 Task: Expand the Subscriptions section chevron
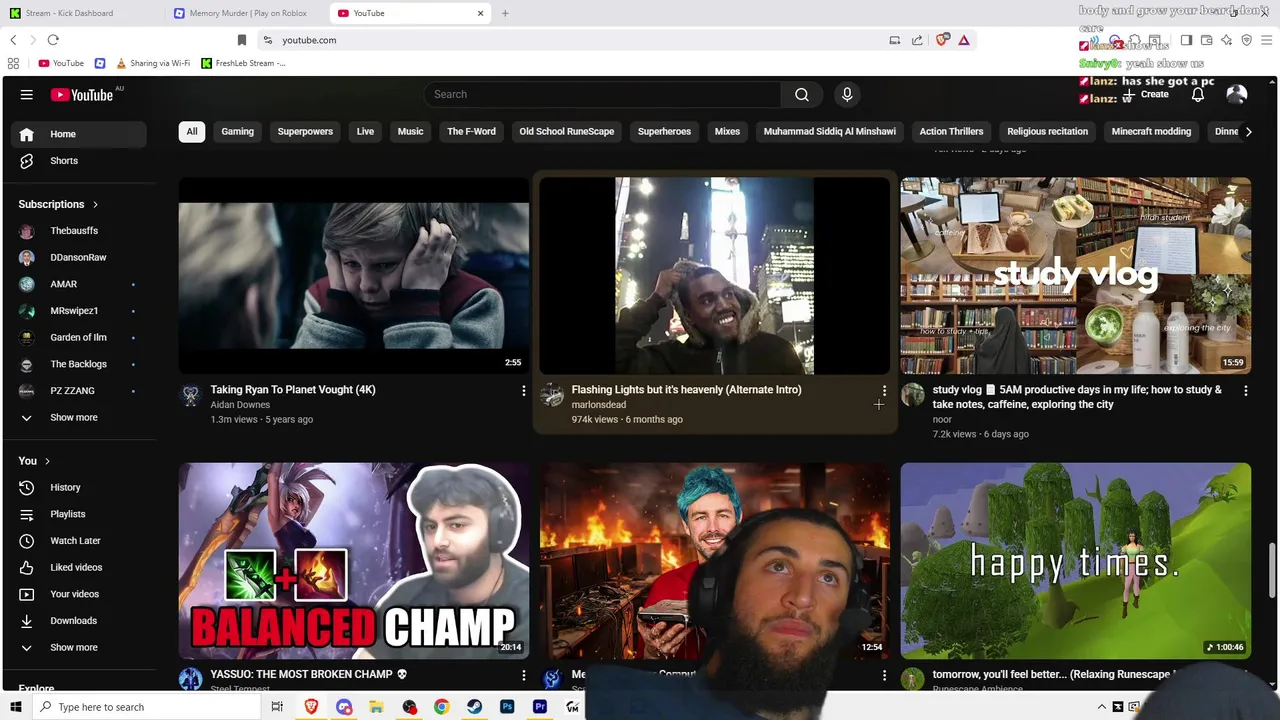tap(95, 204)
